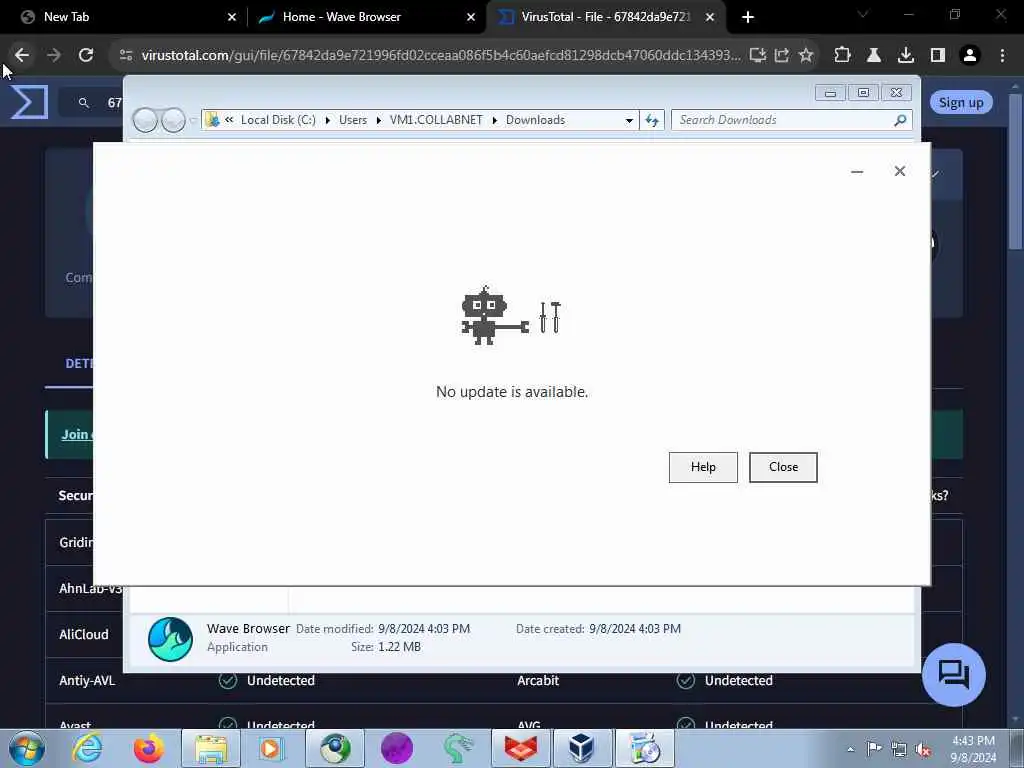
Task: Minimize the No update dialog
Action: pos(857,171)
